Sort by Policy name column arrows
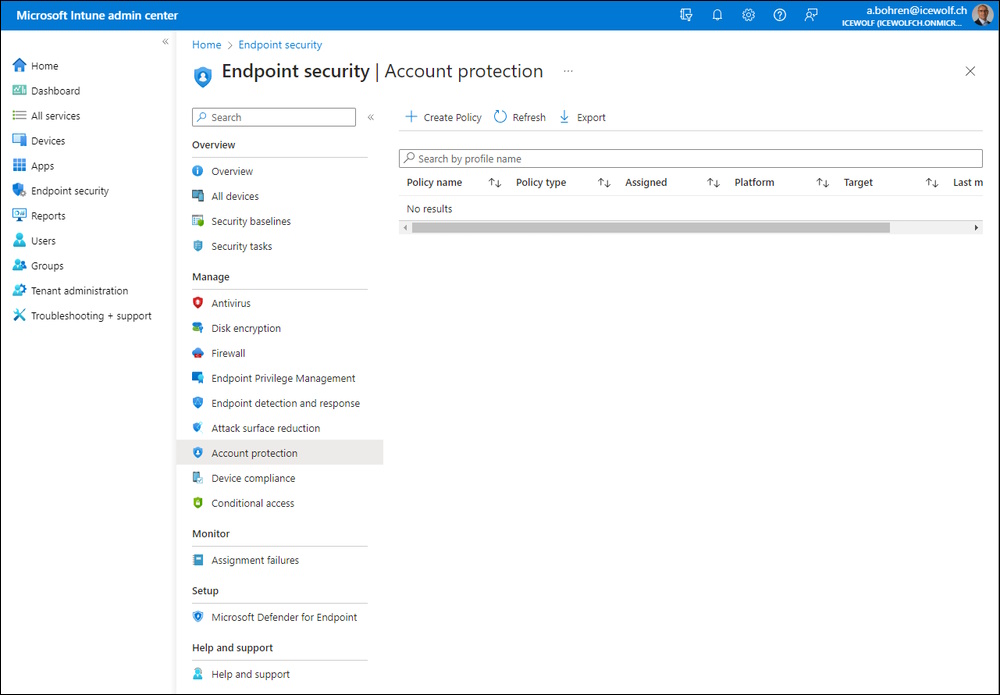This screenshot has height=695, width=1000. click(x=495, y=183)
